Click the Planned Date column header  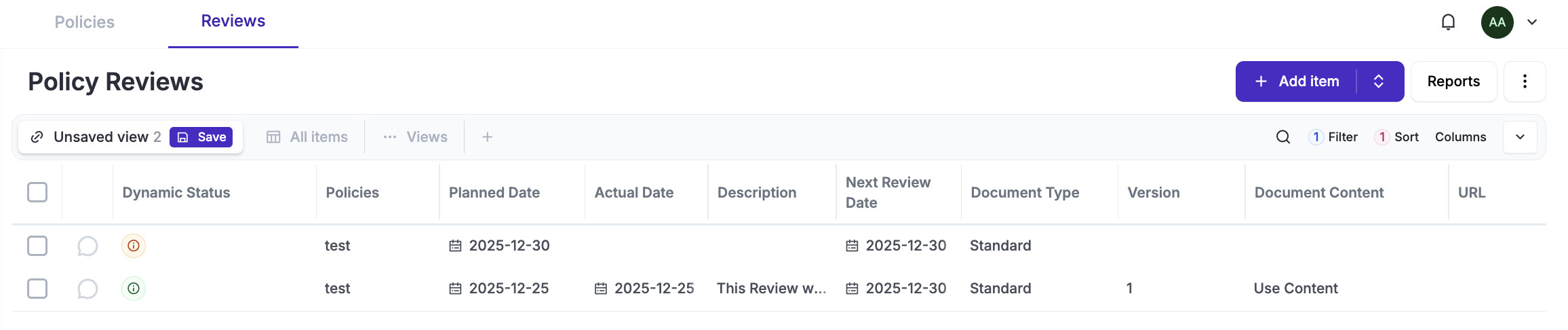pos(494,193)
